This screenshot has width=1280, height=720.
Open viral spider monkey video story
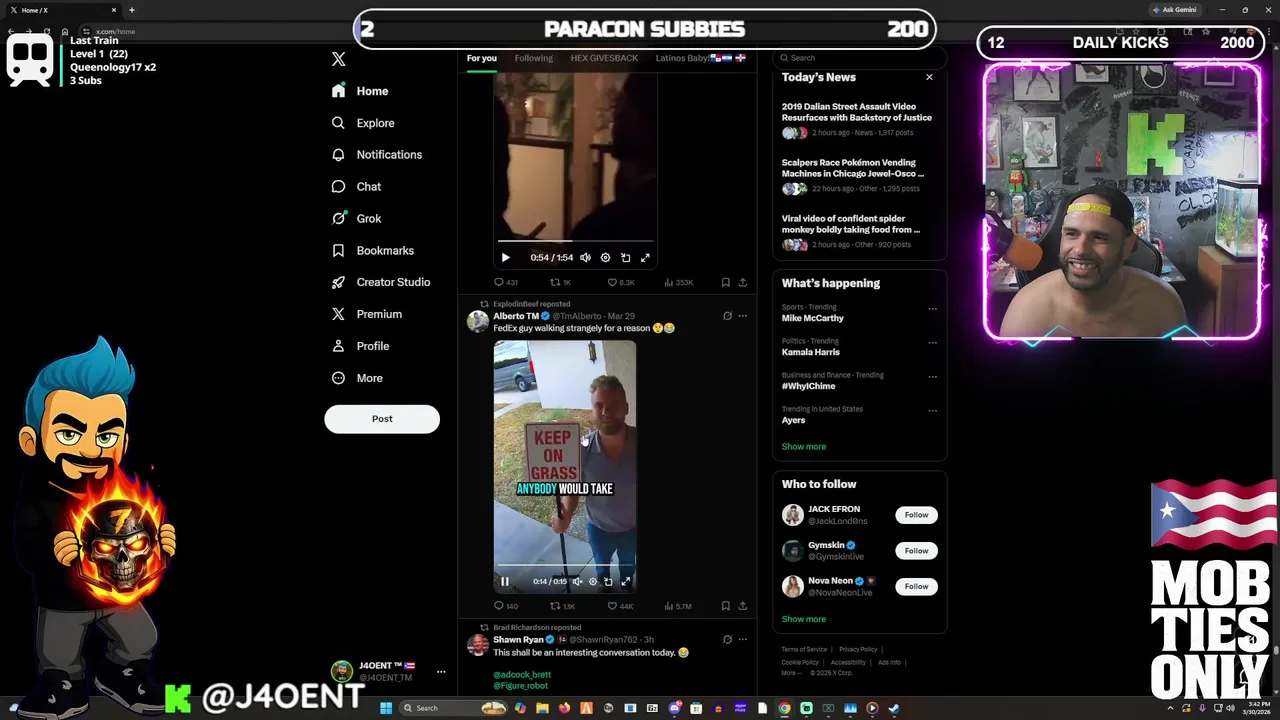(x=857, y=231)
